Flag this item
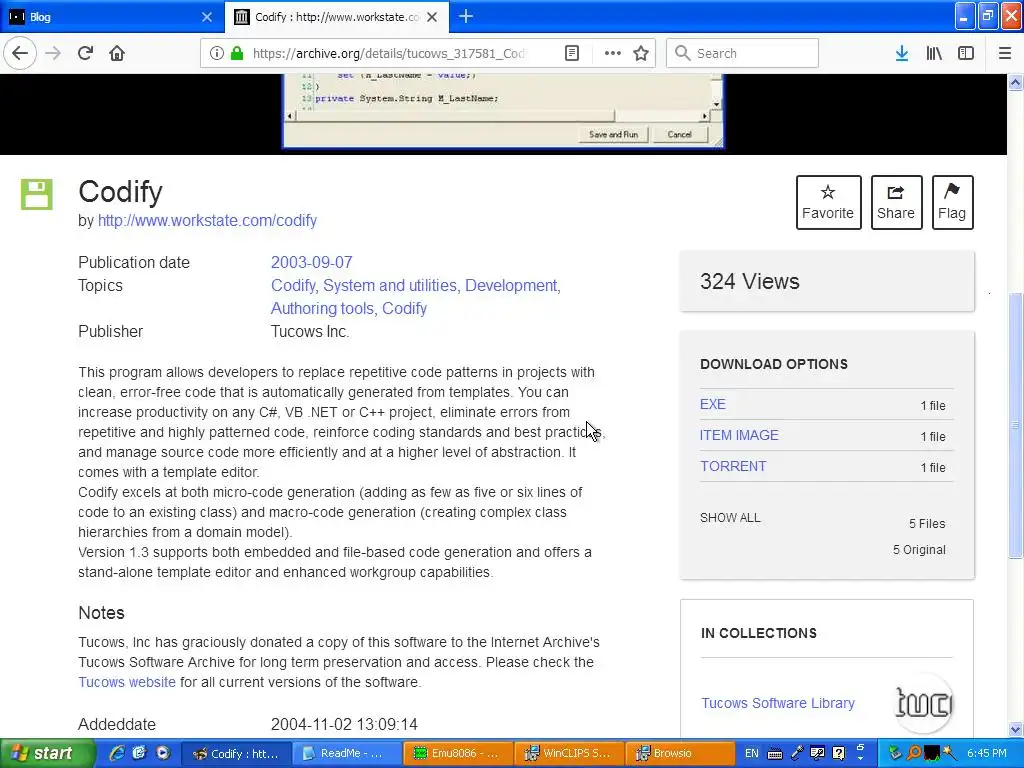This screenshot has width=1024, height=768. pos(952,202)
